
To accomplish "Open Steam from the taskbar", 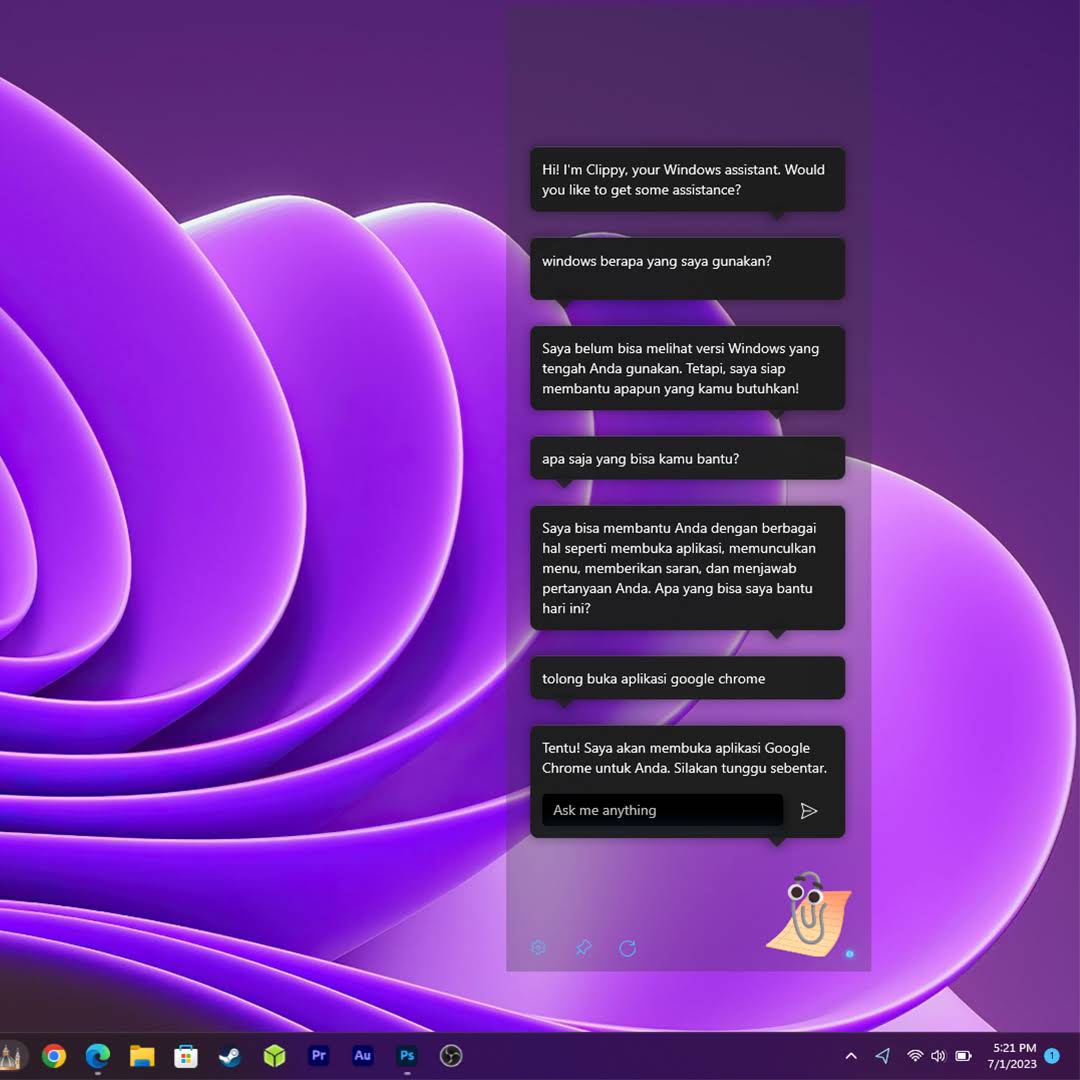I will click(230, 1056).
